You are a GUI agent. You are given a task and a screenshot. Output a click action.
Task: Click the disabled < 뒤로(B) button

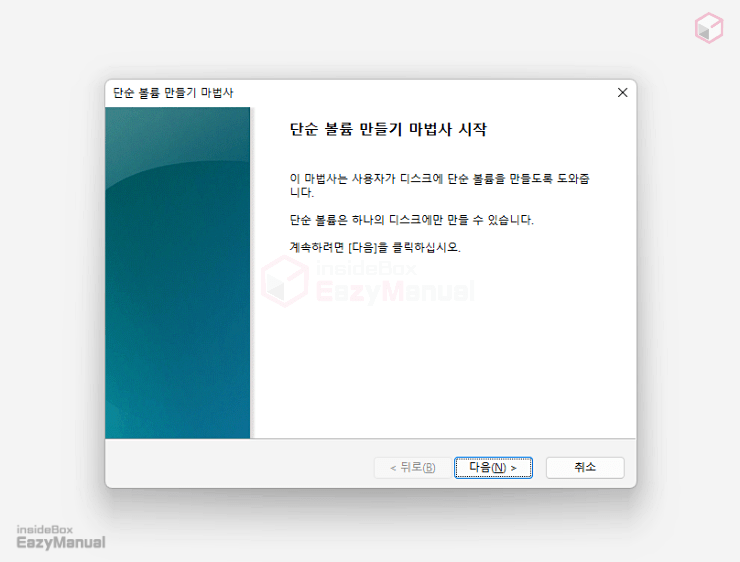(412, 467)
